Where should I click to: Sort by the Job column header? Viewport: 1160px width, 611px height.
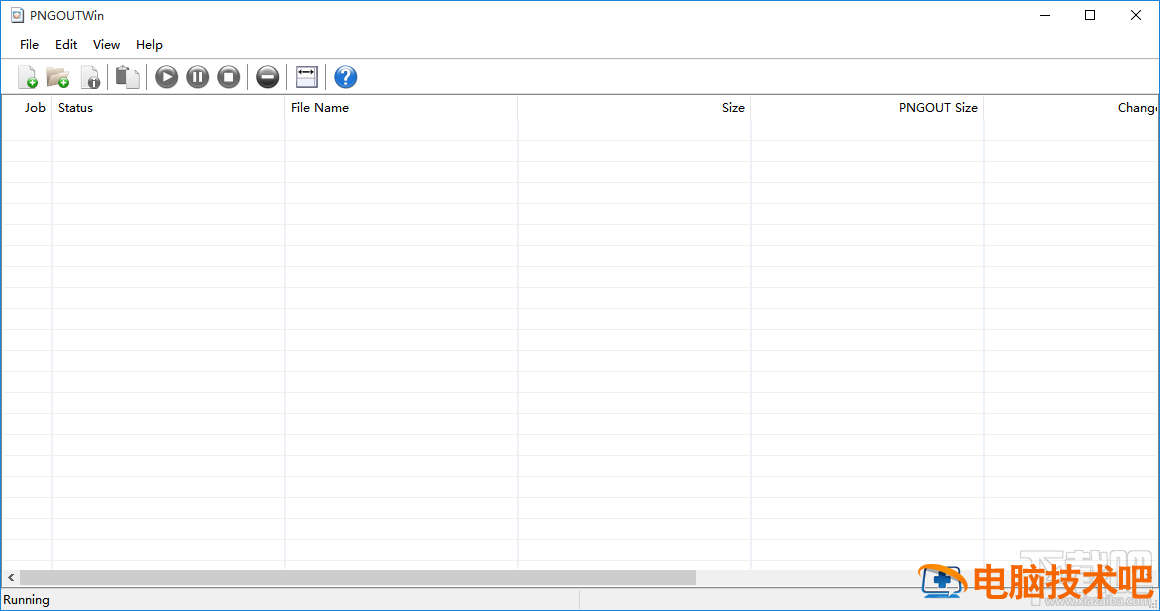pos(27,108)
